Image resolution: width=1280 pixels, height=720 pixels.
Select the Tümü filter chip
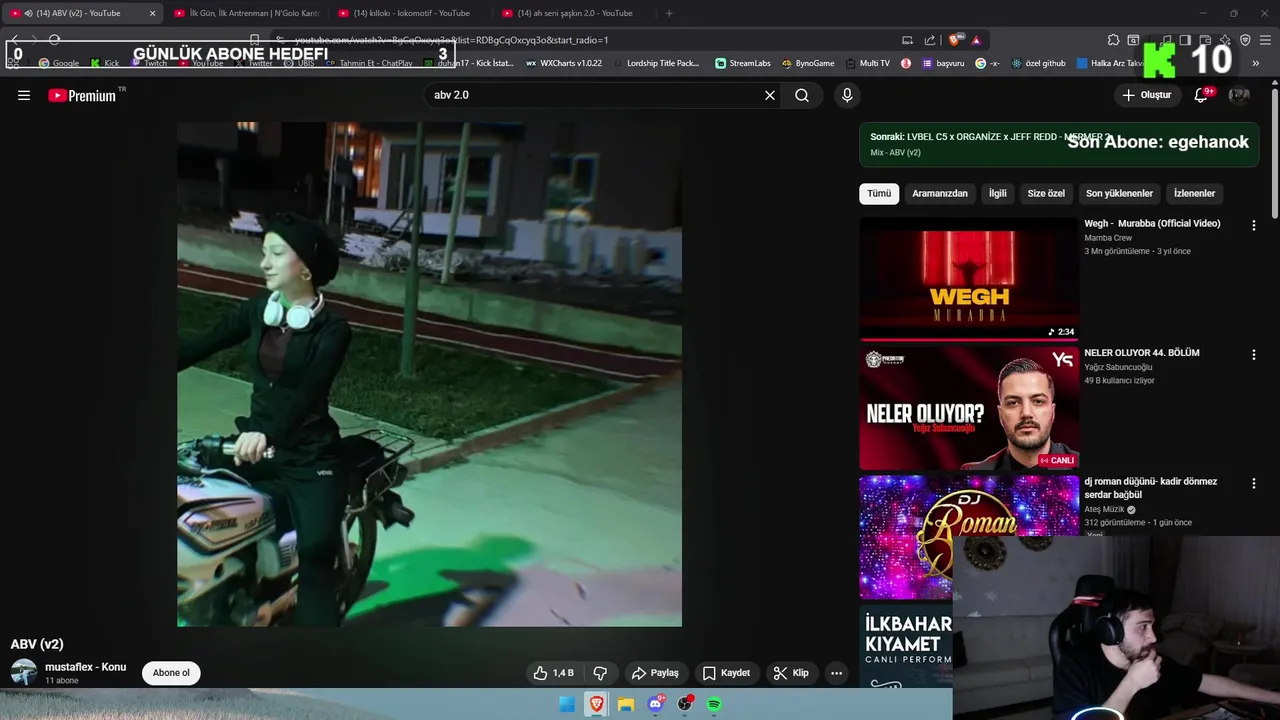click(x=879, y=193)
